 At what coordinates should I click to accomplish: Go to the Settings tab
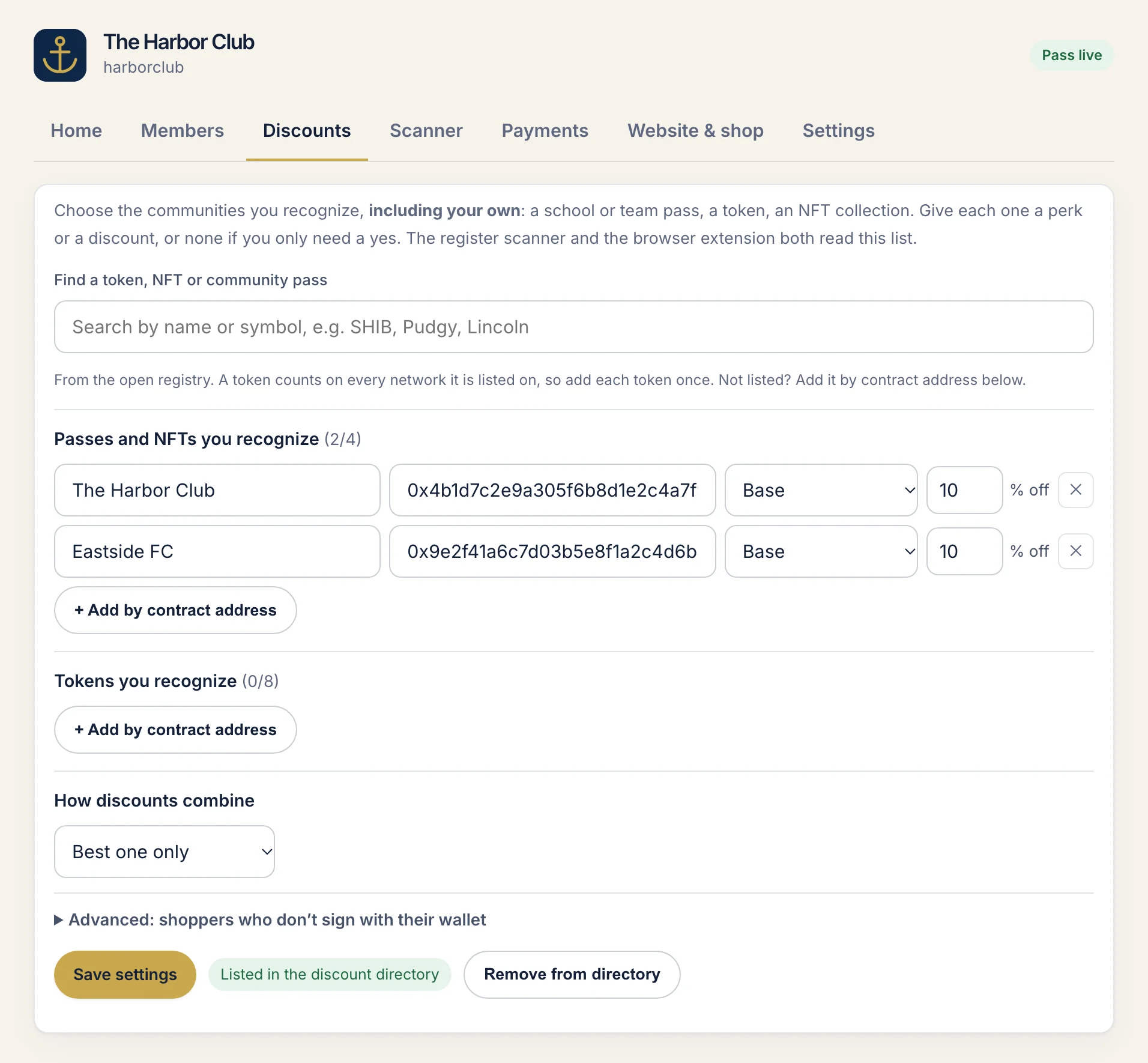(839, 131)
